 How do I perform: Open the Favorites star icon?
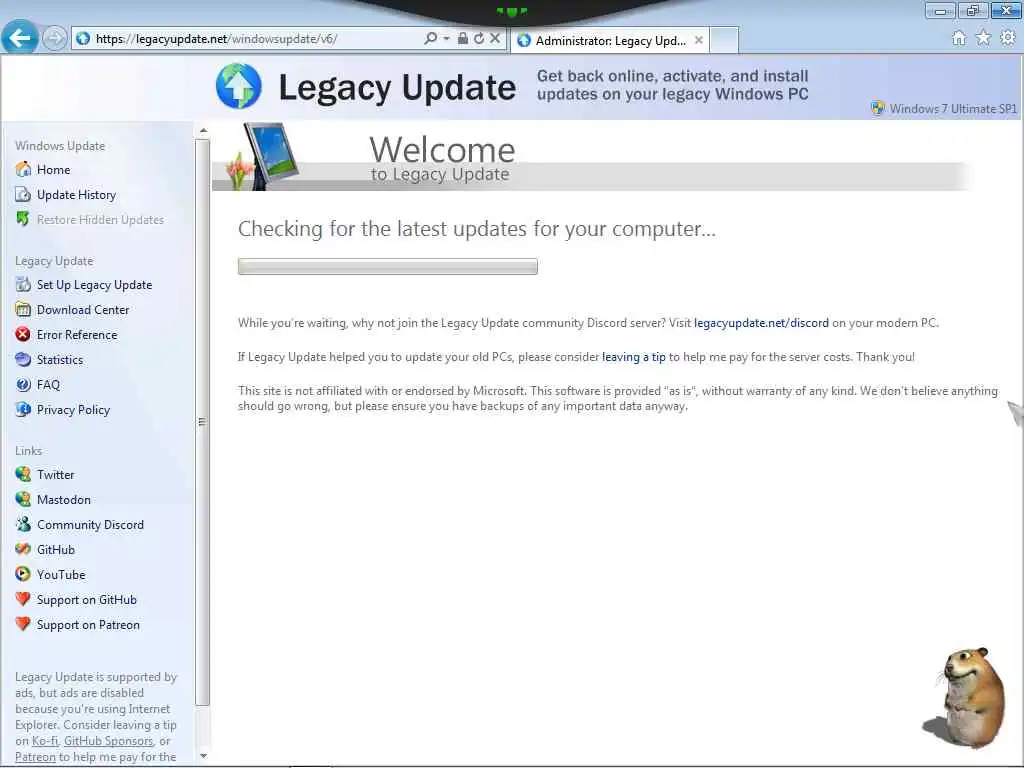click(983, 38)
